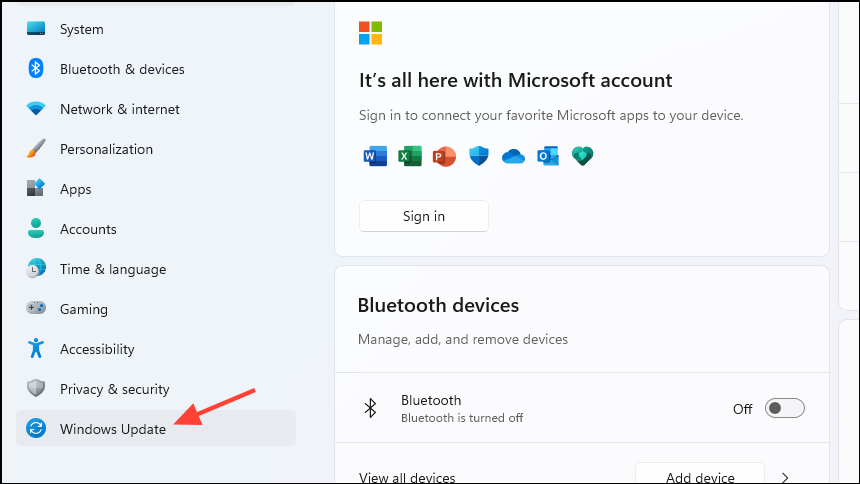This screenshot has height=484, width=860.
Task: Click the Personalization paintbrush icon
Action: tap(36, 149)
